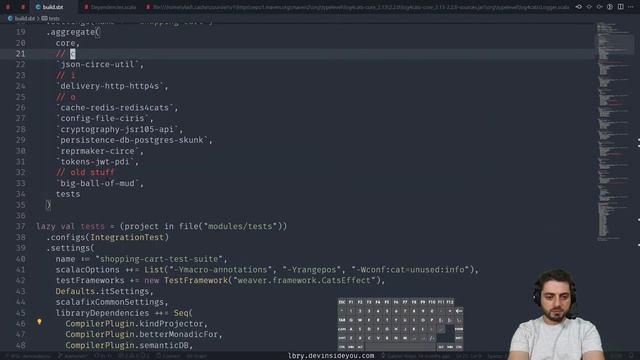Click line number 37 in the gutter
Screen dimensions: 640x360
coord(20,226)
